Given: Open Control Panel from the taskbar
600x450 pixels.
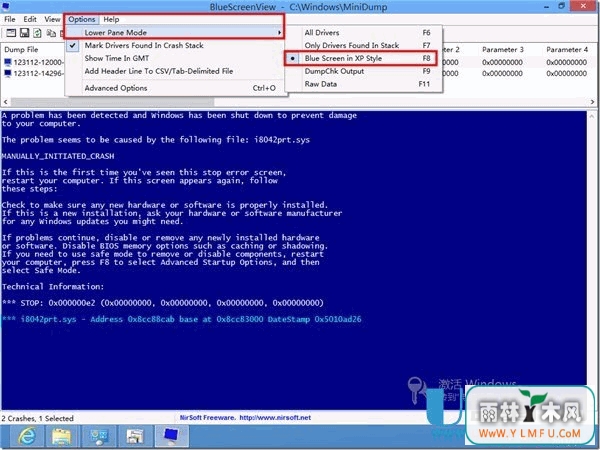Looking at the screenshot, I should [x=99, y=437].
